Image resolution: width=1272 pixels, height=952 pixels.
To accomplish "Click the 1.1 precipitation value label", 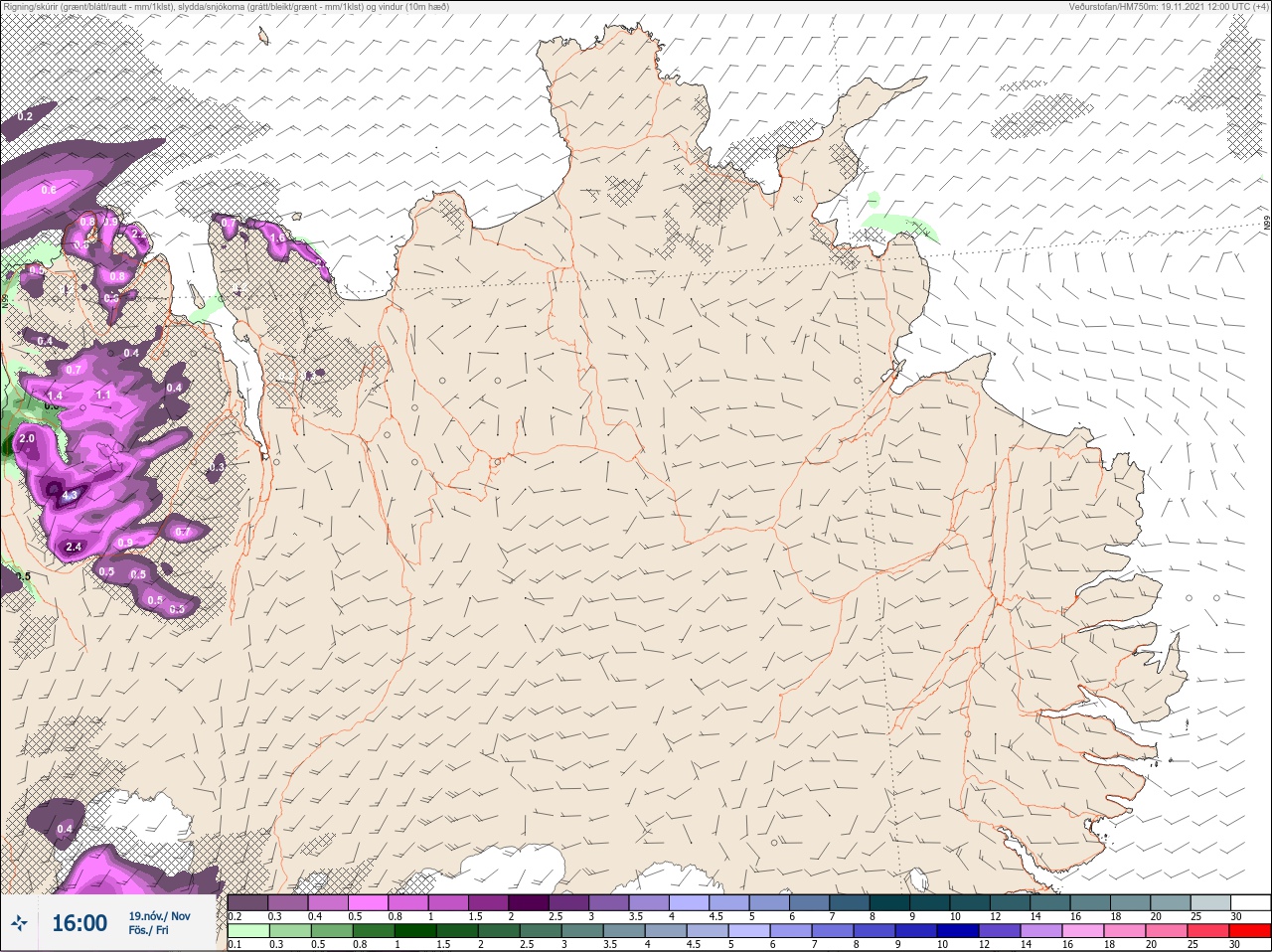I will coord(103,395).
